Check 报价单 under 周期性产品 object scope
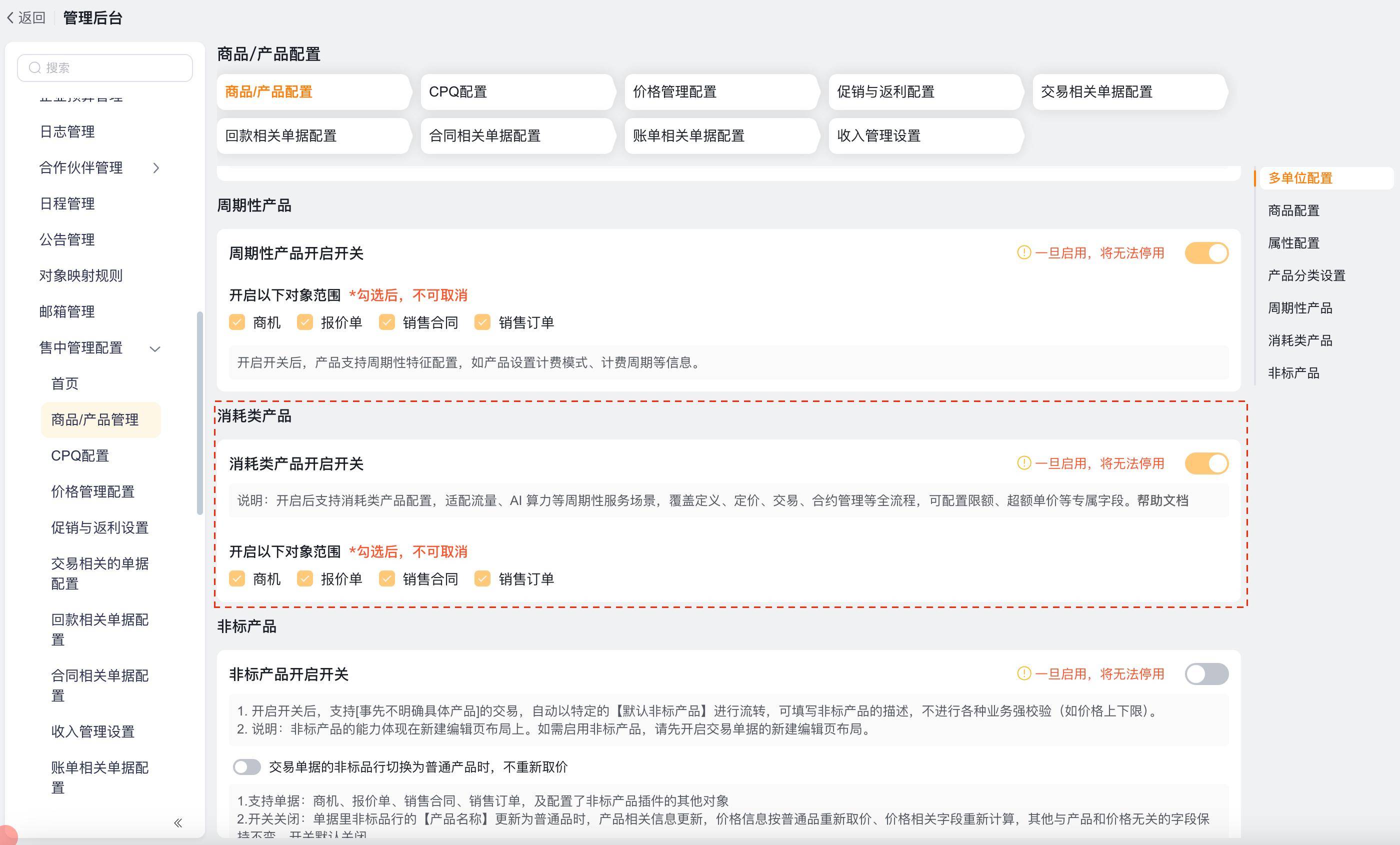Screen dimensions: 1400x845 click(305, 322)
